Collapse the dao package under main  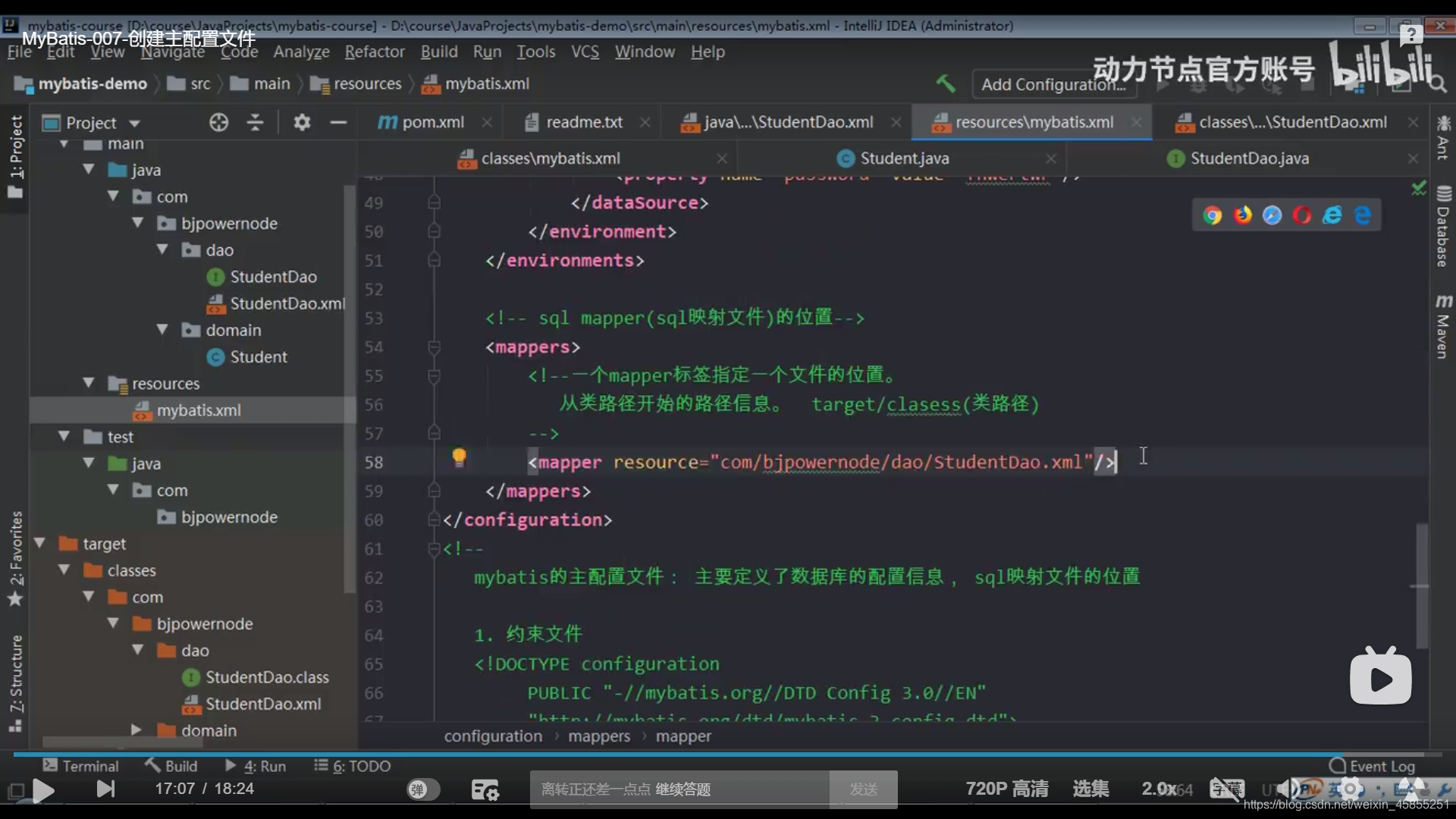pyautogui.click(x=162, y=249)
